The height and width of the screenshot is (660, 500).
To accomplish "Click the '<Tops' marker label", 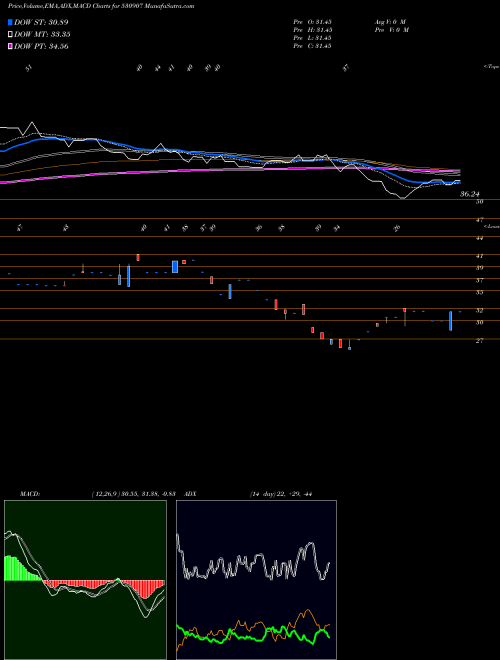I will (492, 67).
